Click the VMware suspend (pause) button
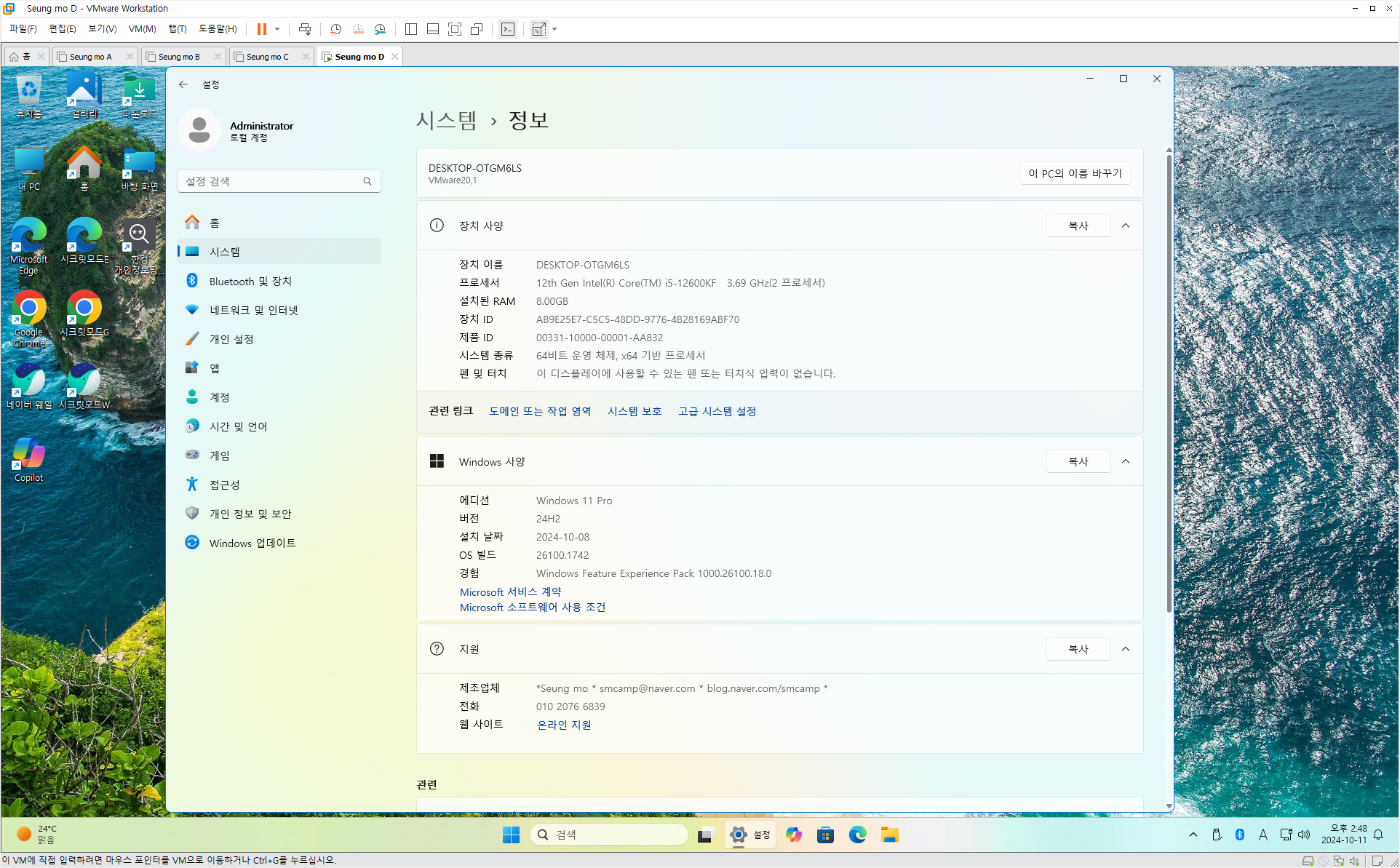This screenshot has width=1400, height=868. click(261, 29)
